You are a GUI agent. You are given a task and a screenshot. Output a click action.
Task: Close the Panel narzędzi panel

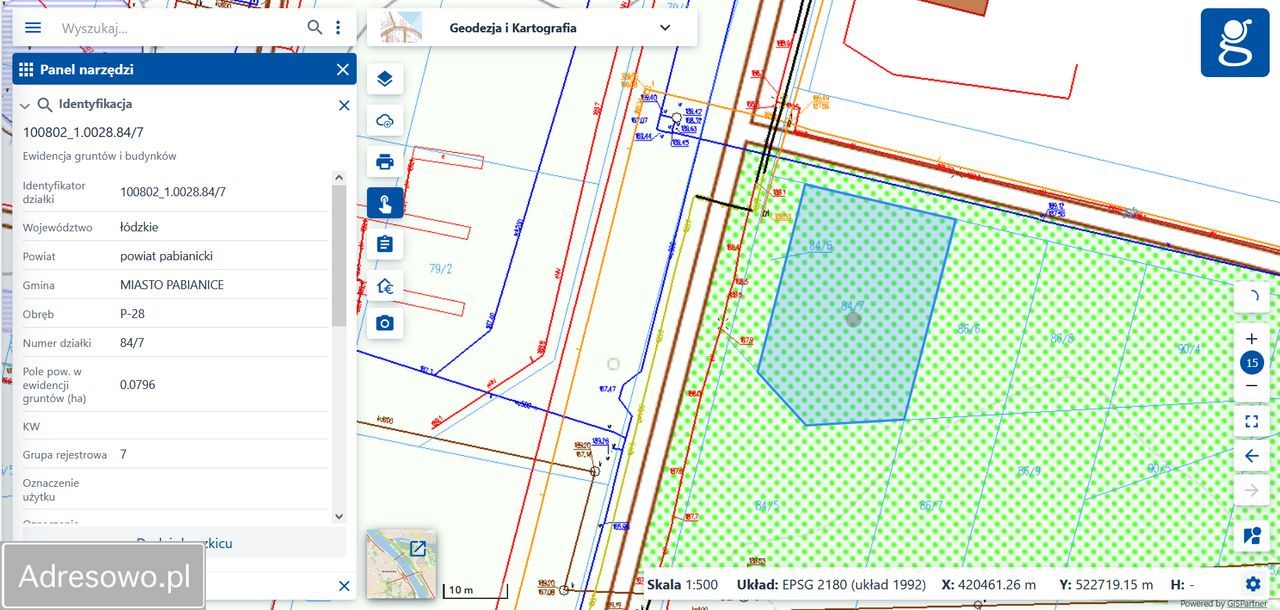[343, 69]
